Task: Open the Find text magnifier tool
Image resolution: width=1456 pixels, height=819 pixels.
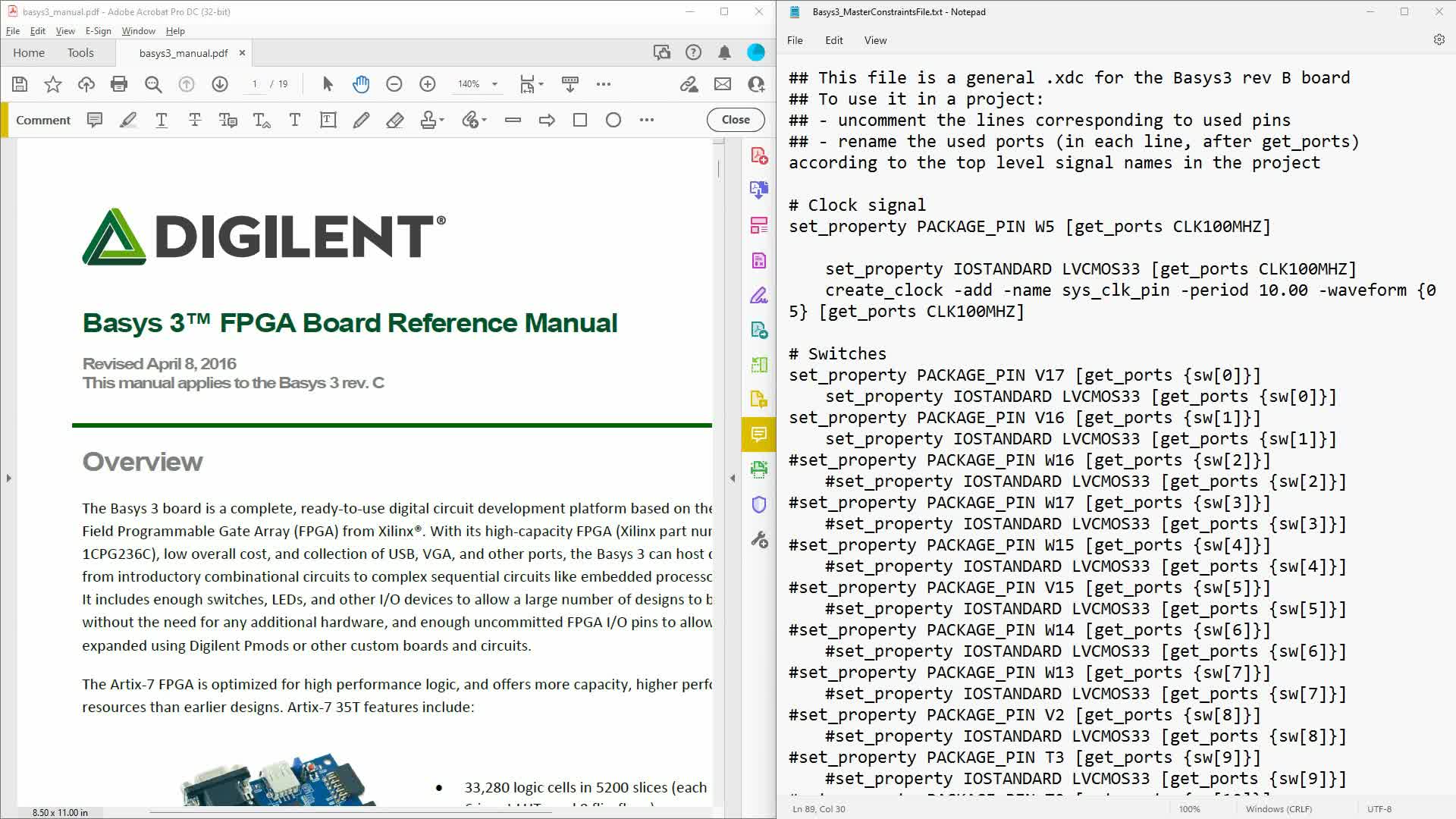Action: tap(153, 84)
